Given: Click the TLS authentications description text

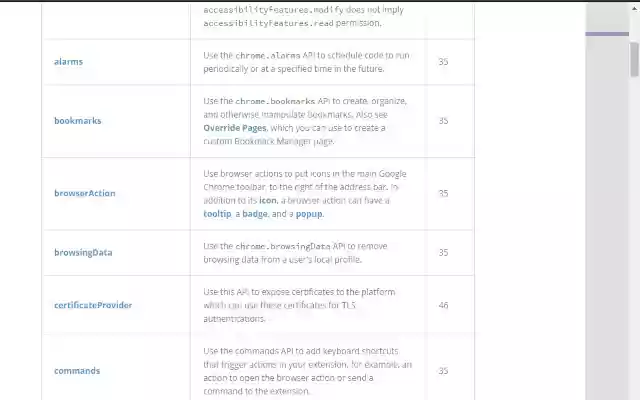Looking at the screenshot, I should [x=299, y=305].
